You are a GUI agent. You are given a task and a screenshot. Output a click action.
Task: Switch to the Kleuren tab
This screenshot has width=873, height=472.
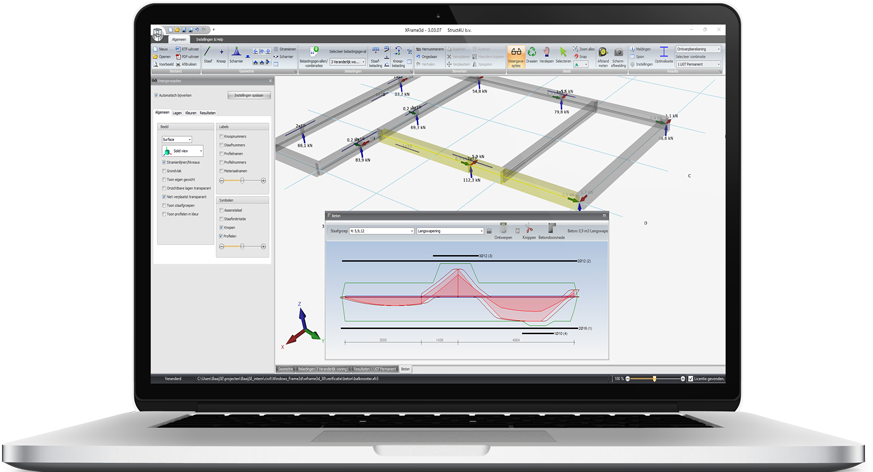[190, 114]
